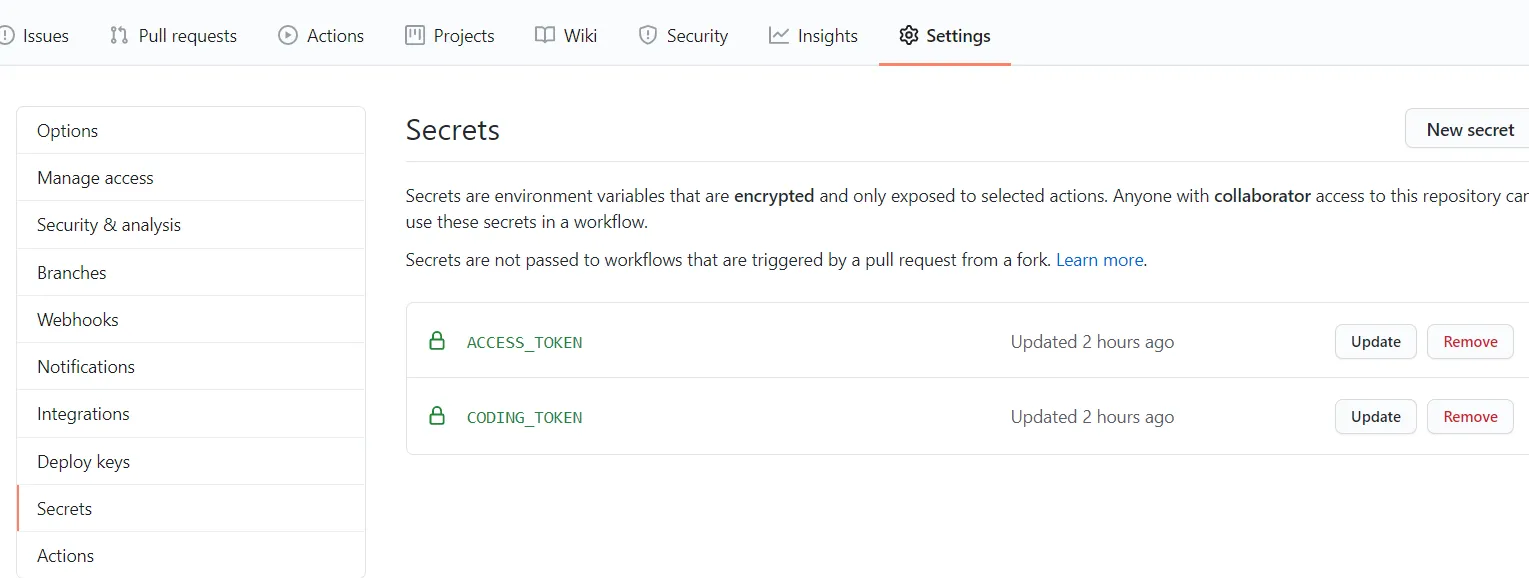
Task: Click the Insights graph icon
Action: tap(779, 36)
